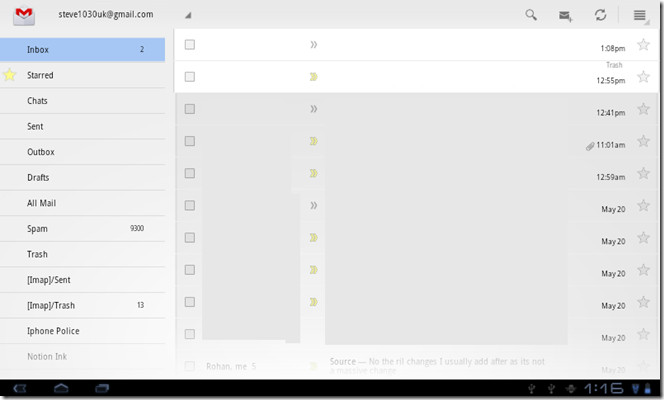Tap the Android back button

(20, 388)
